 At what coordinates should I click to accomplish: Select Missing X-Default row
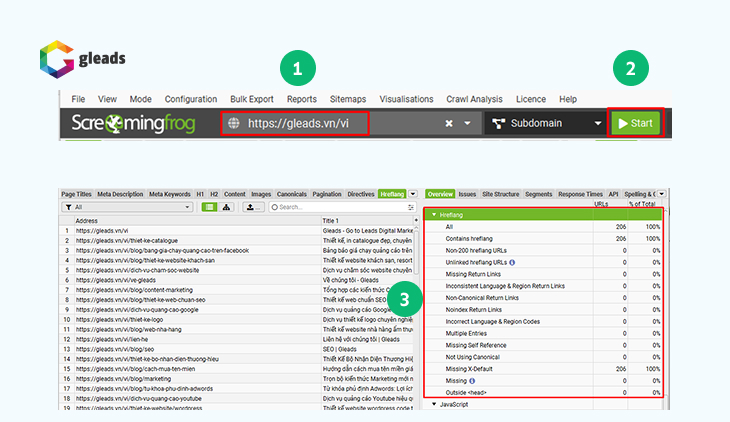tap(543, 369)
